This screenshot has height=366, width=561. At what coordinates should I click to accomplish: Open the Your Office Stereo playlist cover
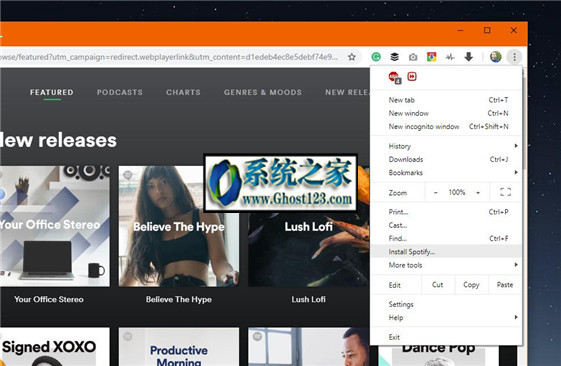pyautogui.click(x=55, y=226)
